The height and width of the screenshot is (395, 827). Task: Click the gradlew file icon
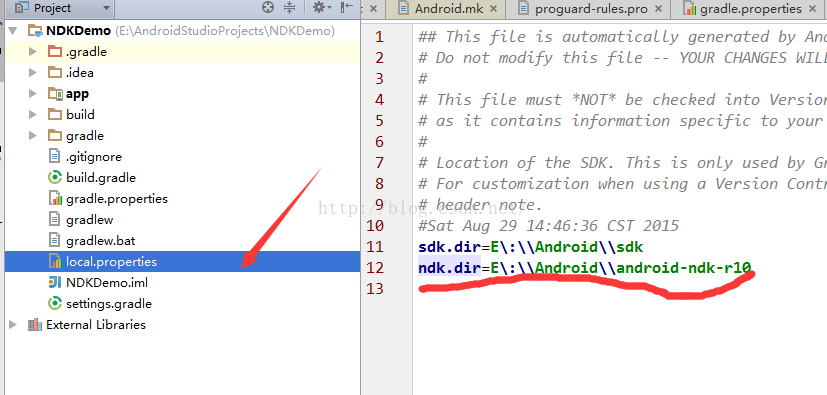point(54,219)
